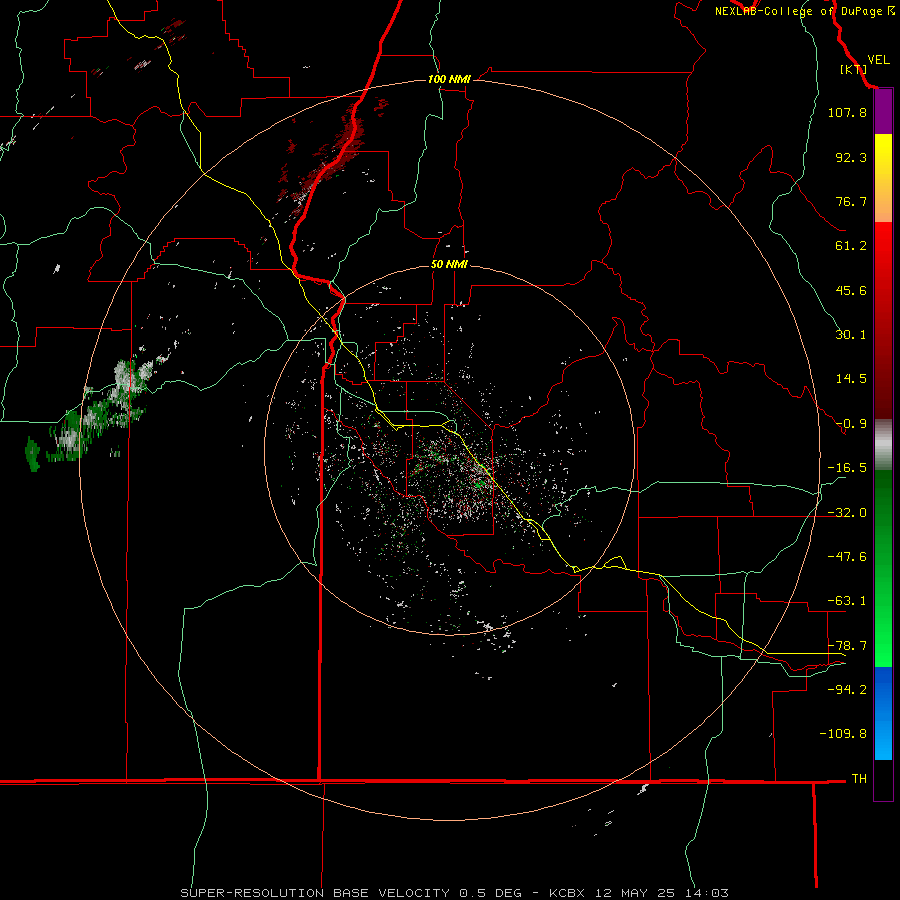Click the 45.6 velocity scale value
This screenshot has height=900, width=900.
pos(851,290)
